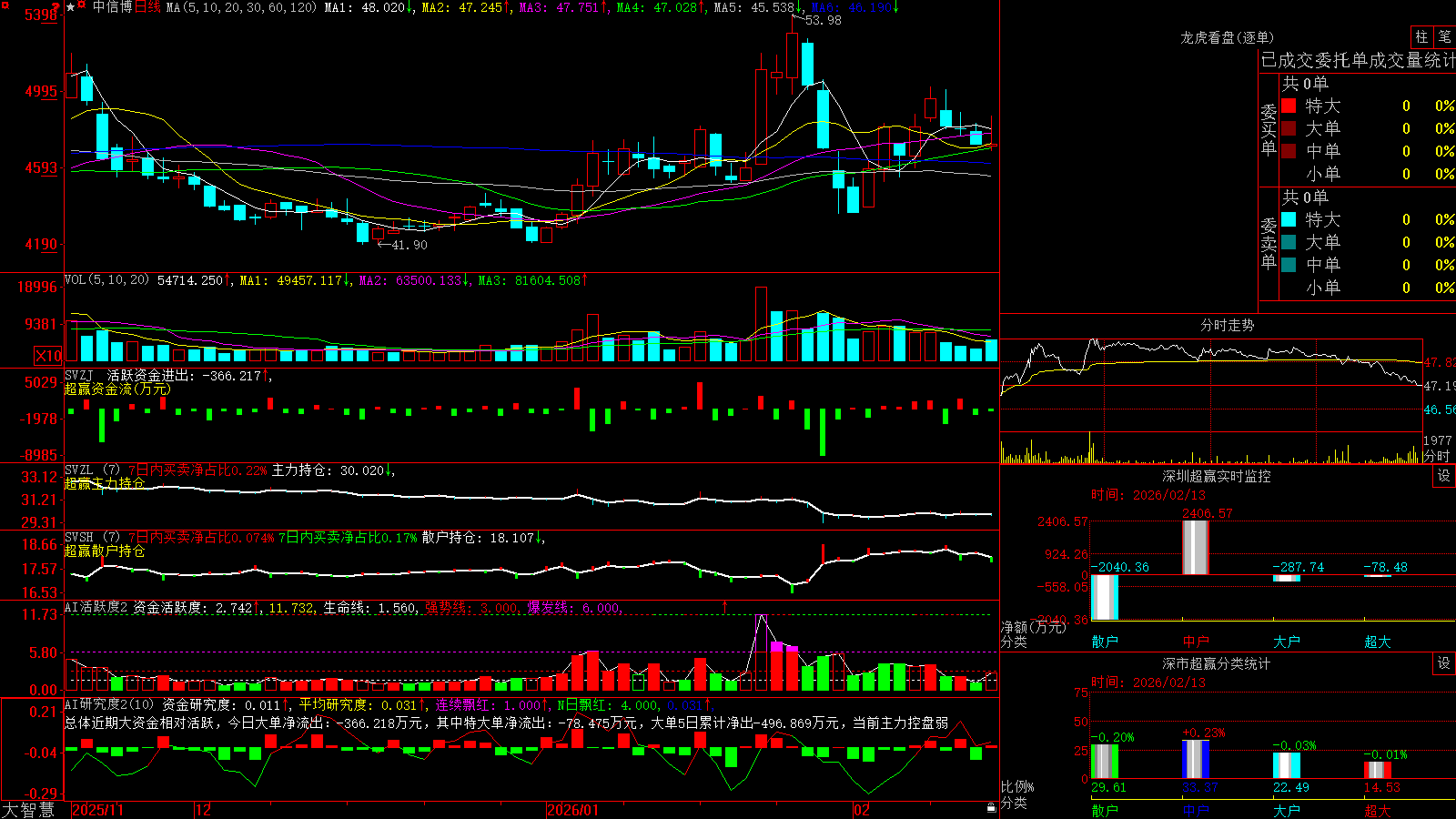Screen dimensions: 1456x819
Task: Click the 41.90 low price annotation
Action: click(x=409, y=245)
